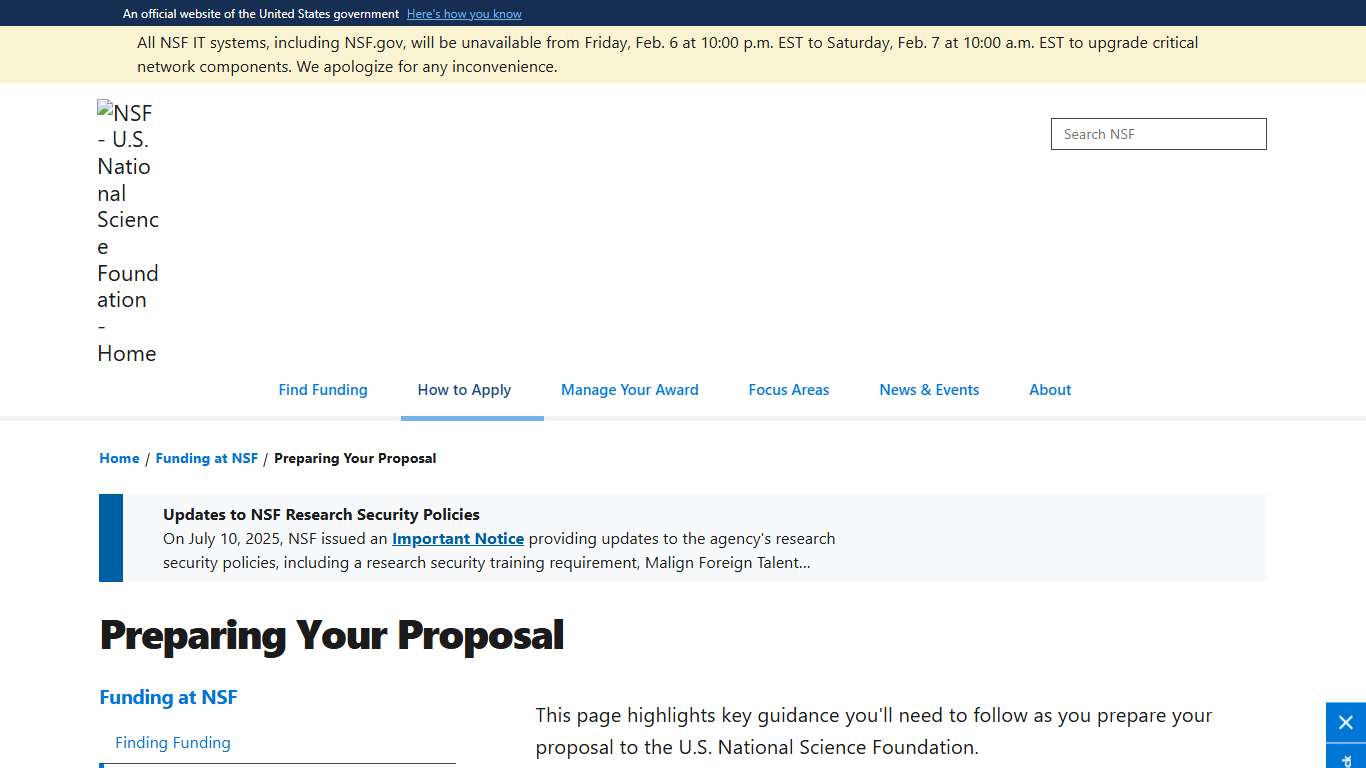Image resolution: width=1366 pixels, height=768 pixels.
Task: Click the Updates to NSF Research Security Policies alert
Action: (321, 514)
